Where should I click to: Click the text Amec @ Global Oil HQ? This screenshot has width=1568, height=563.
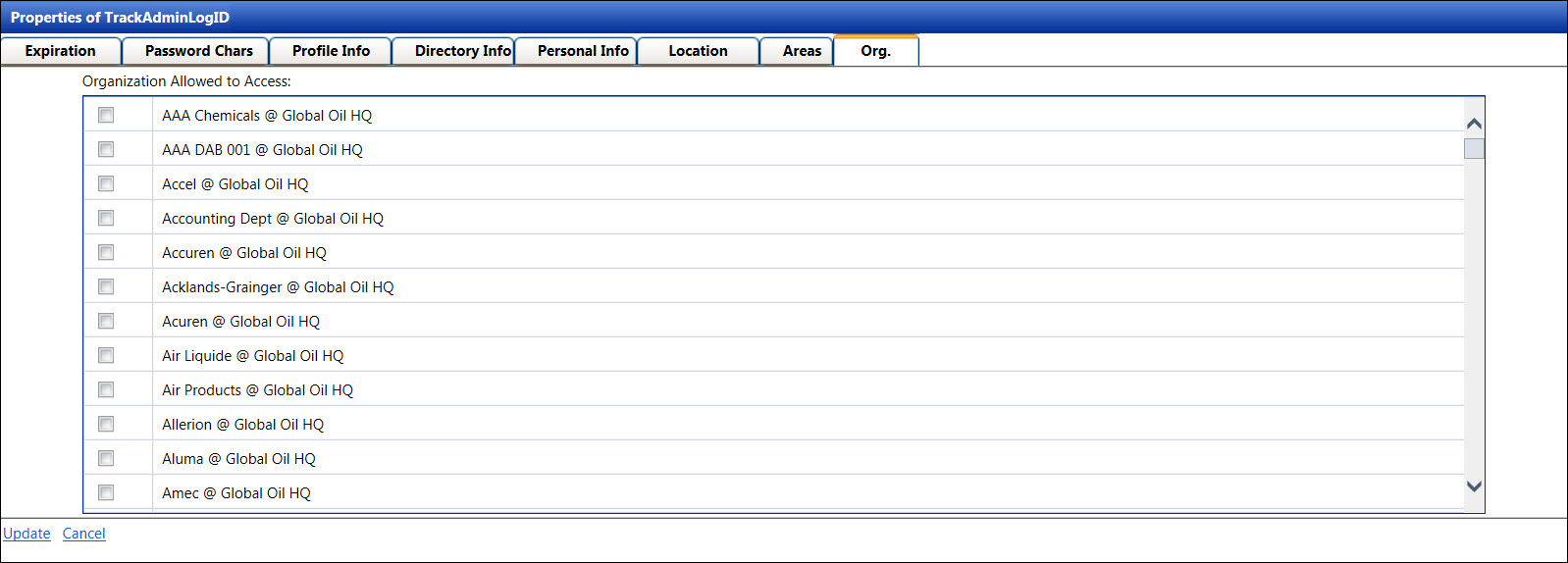tap(236, 493)
